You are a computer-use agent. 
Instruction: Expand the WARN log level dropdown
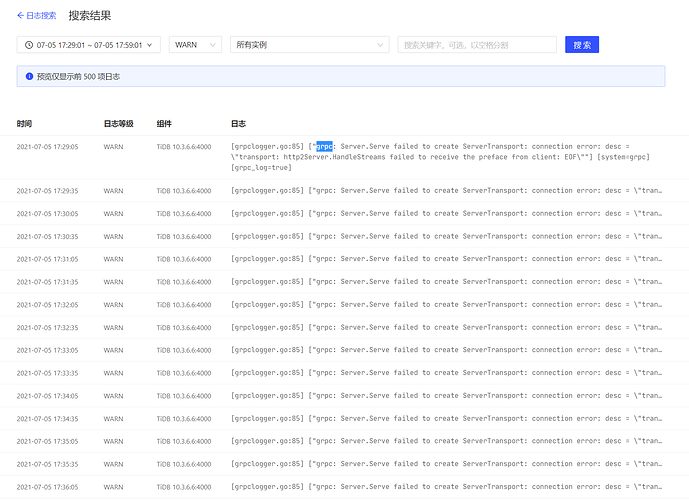[x=195, y=45]
